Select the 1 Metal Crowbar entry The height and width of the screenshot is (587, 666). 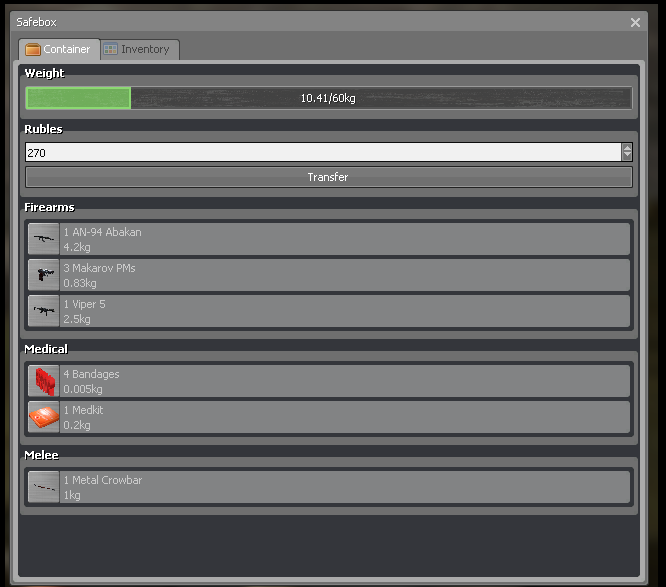[x=329, y=487]
